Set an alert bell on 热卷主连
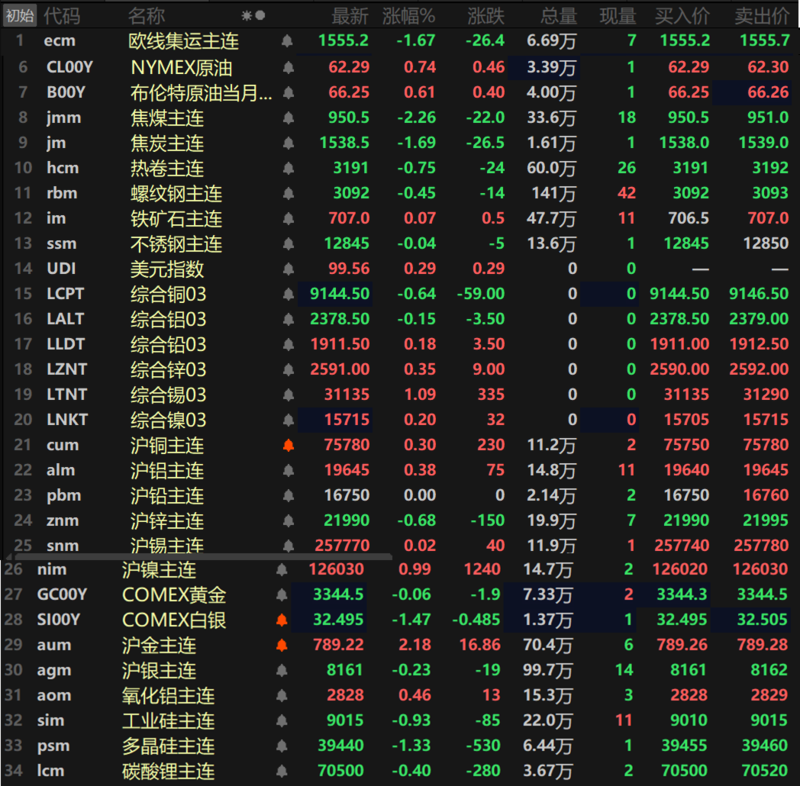 [x=288, y=168]
